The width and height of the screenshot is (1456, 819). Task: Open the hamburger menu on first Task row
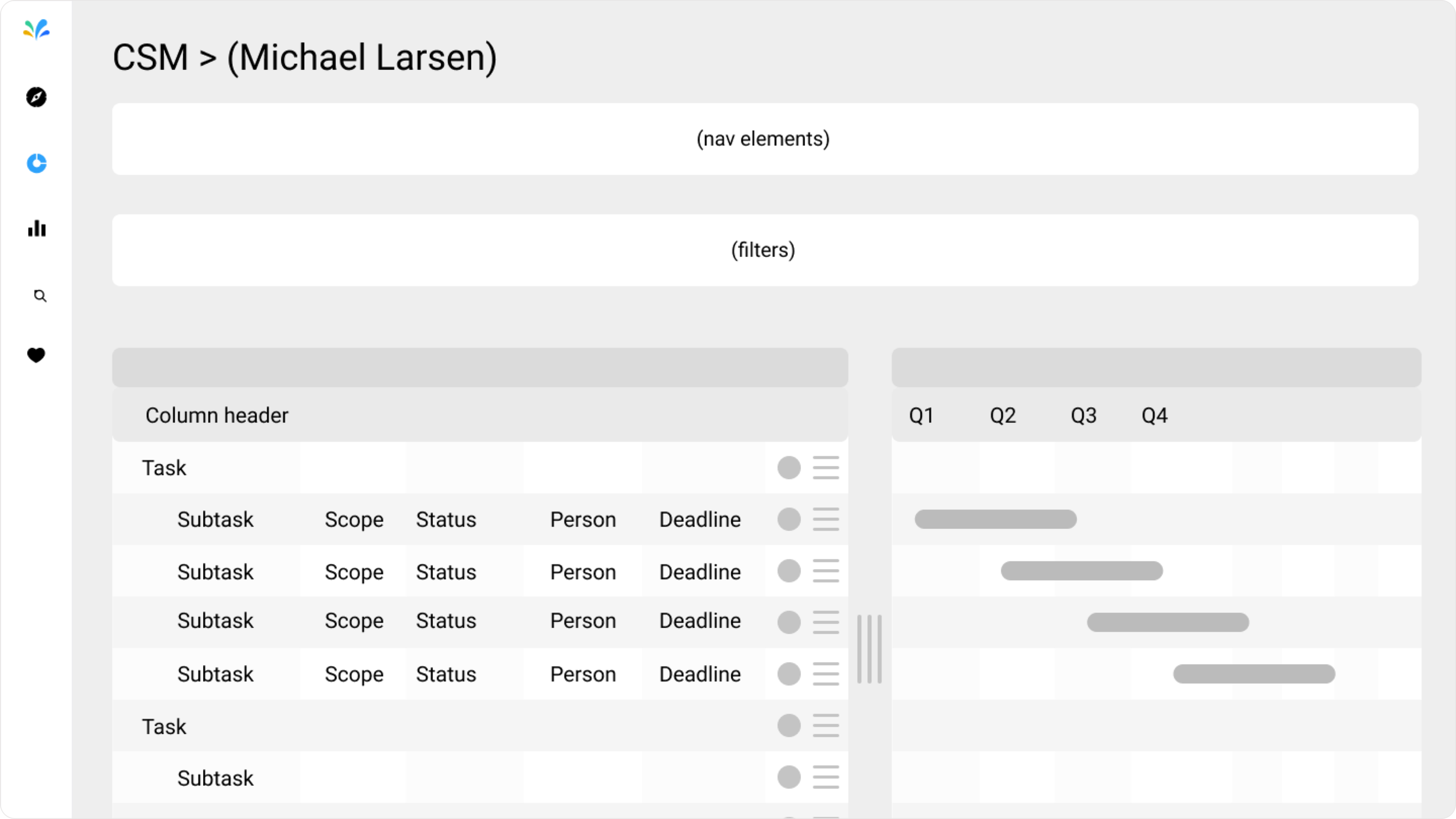coord(826,468)
